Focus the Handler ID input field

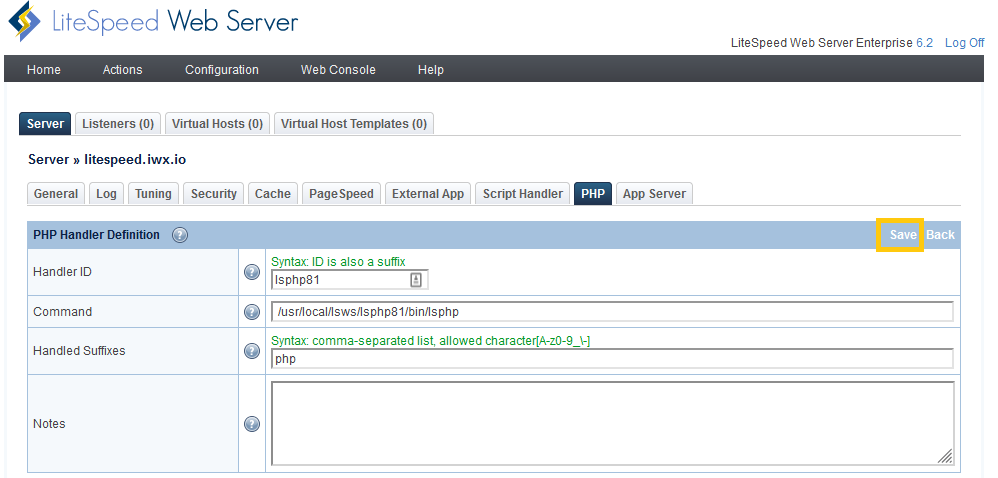point(349,279)
